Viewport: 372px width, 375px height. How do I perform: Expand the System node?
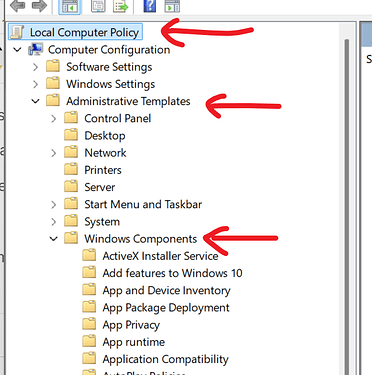[54, 222]
